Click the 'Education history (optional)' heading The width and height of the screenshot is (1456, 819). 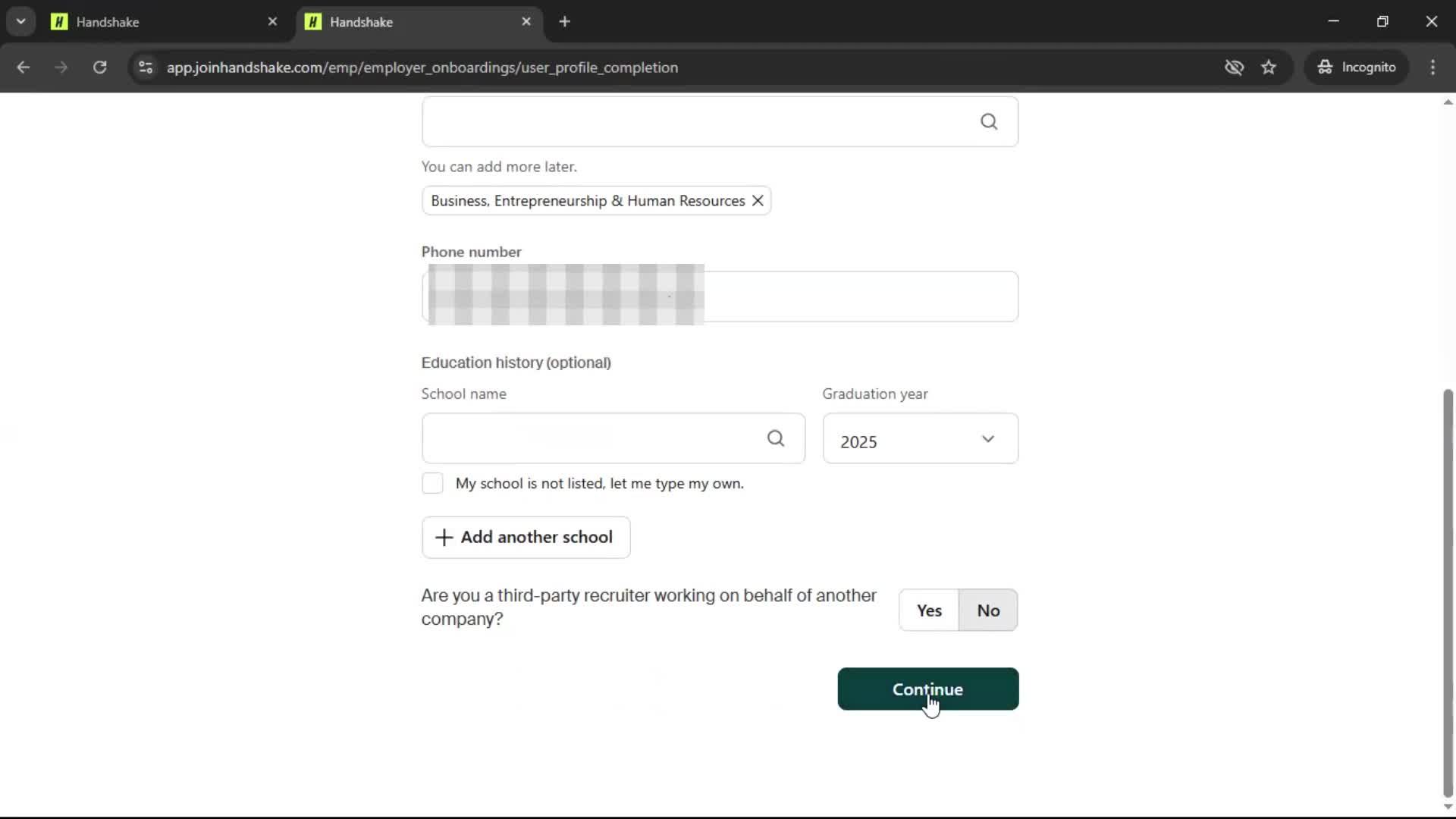(516, 362)
